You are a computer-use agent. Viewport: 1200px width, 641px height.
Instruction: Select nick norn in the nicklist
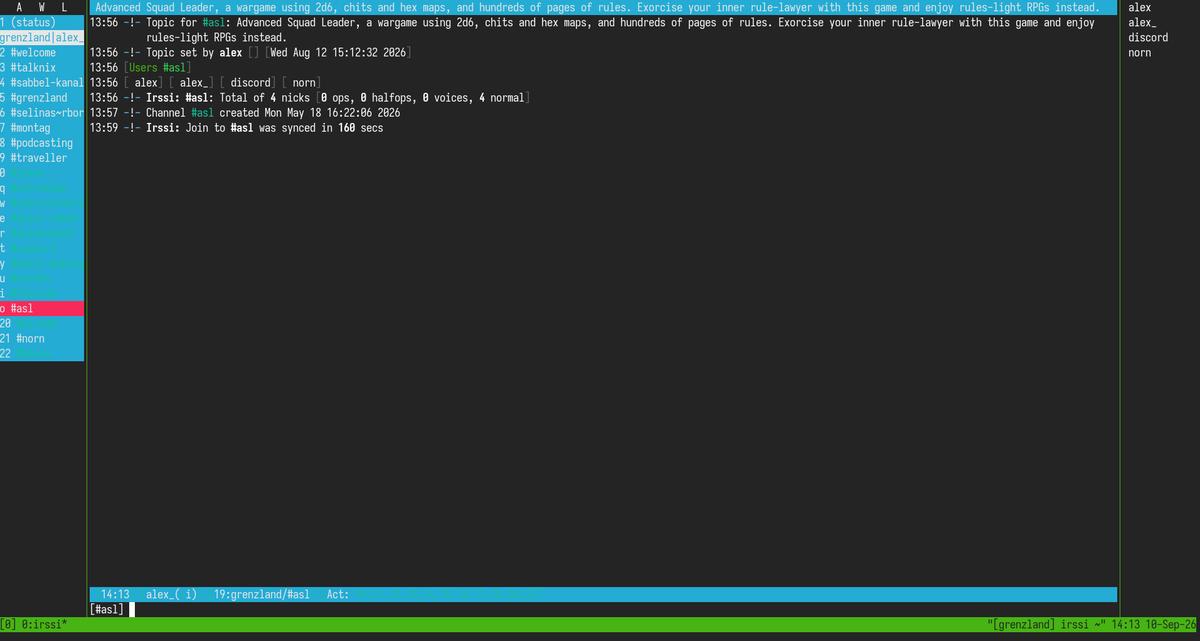[x=1139, y=52]
